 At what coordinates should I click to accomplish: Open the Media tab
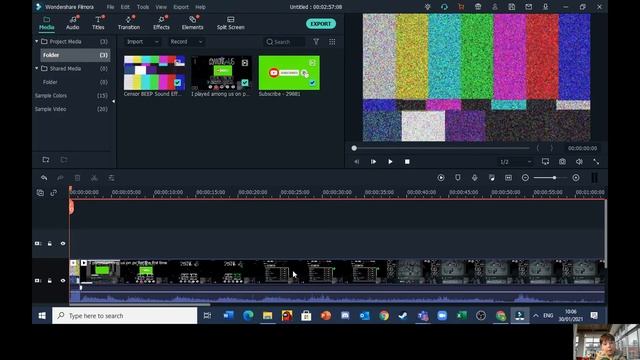(47, 23)
